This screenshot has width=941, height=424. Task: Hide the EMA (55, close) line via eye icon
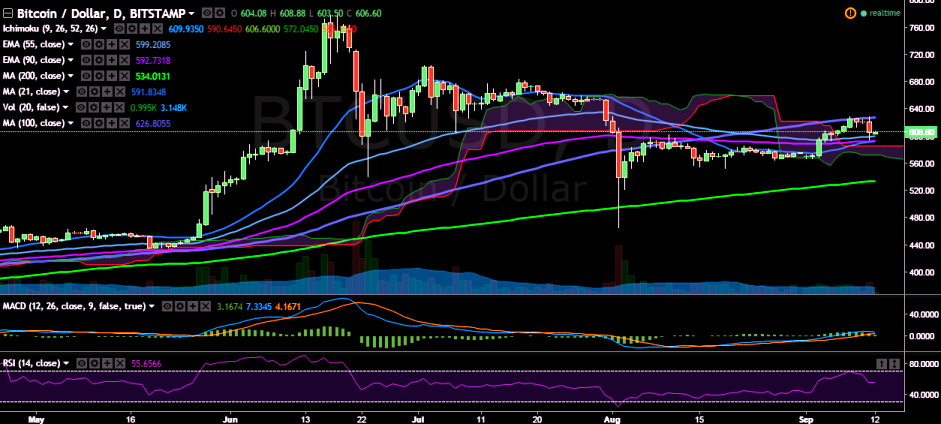point(86,44)
